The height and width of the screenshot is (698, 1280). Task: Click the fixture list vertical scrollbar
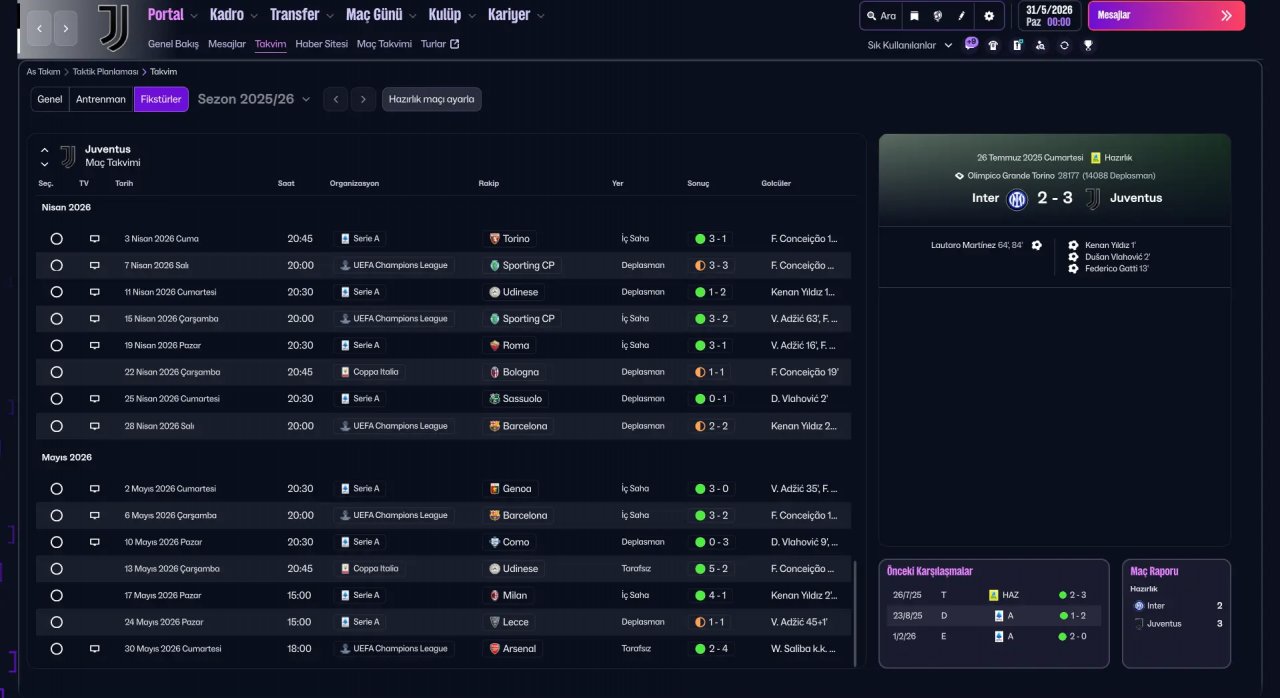(x=855, y=613)
